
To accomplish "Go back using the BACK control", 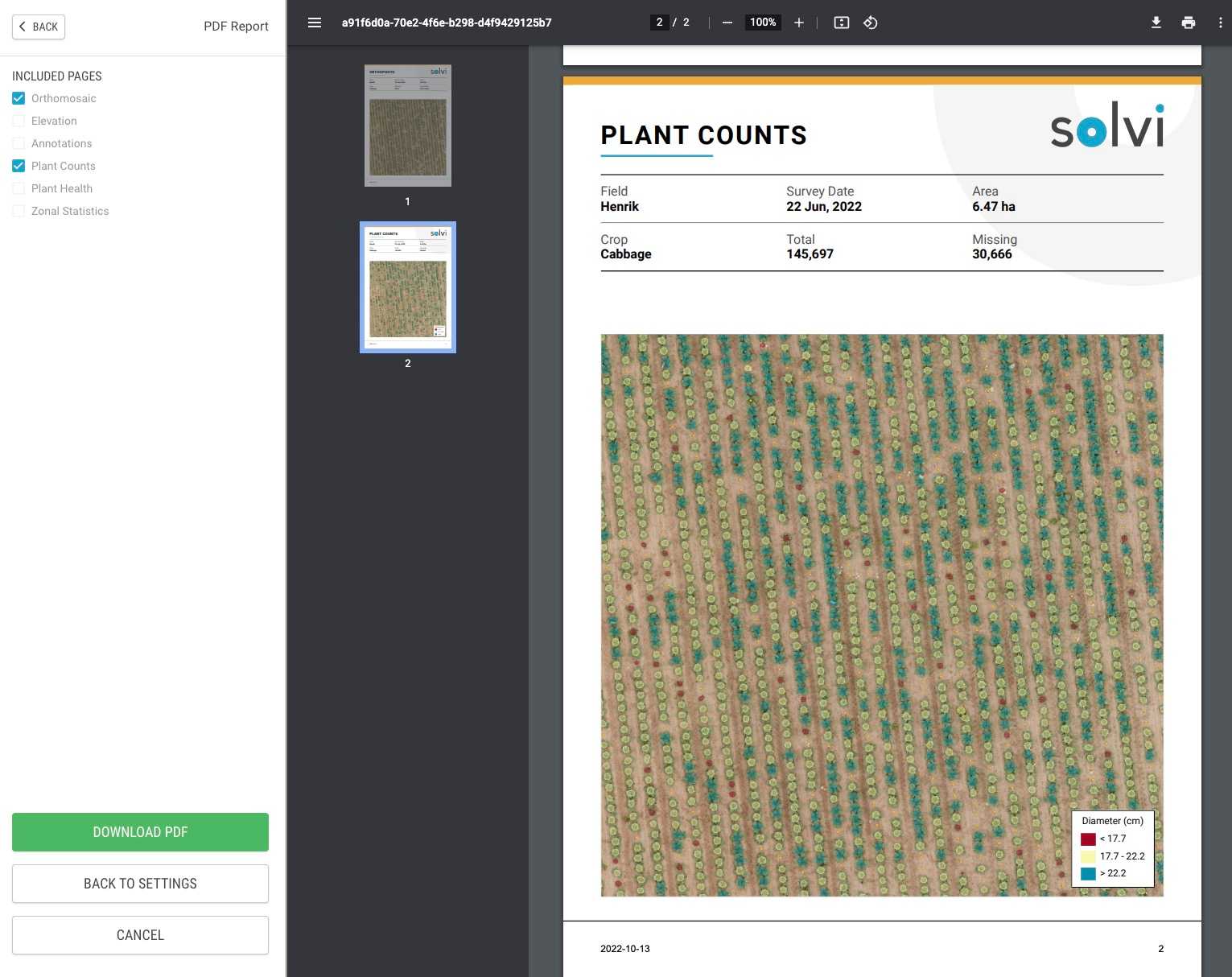I will pos(38,27).
